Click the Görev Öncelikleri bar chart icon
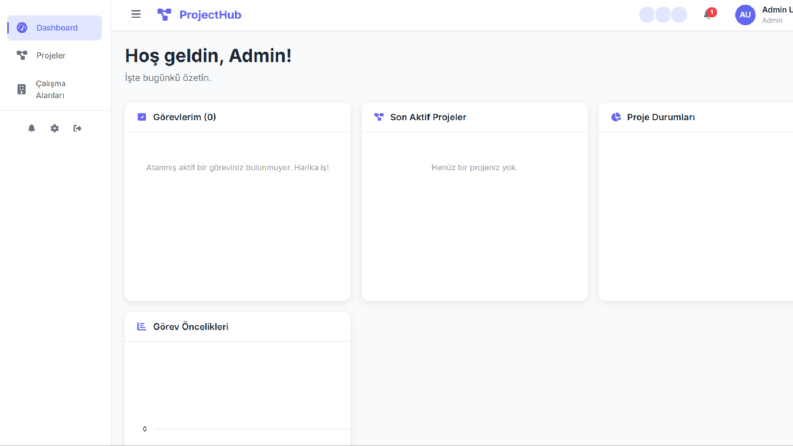This screenshot has height=446, width=793. click(x=142, y=327)
